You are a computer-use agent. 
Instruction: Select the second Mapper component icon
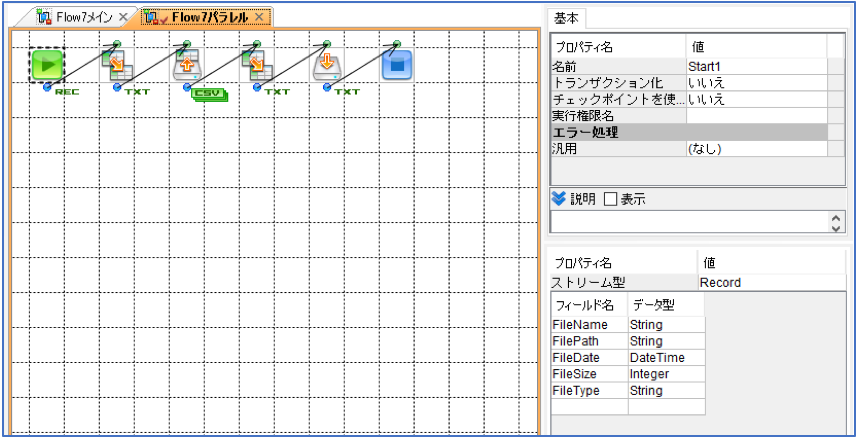[x=257, y=65]
